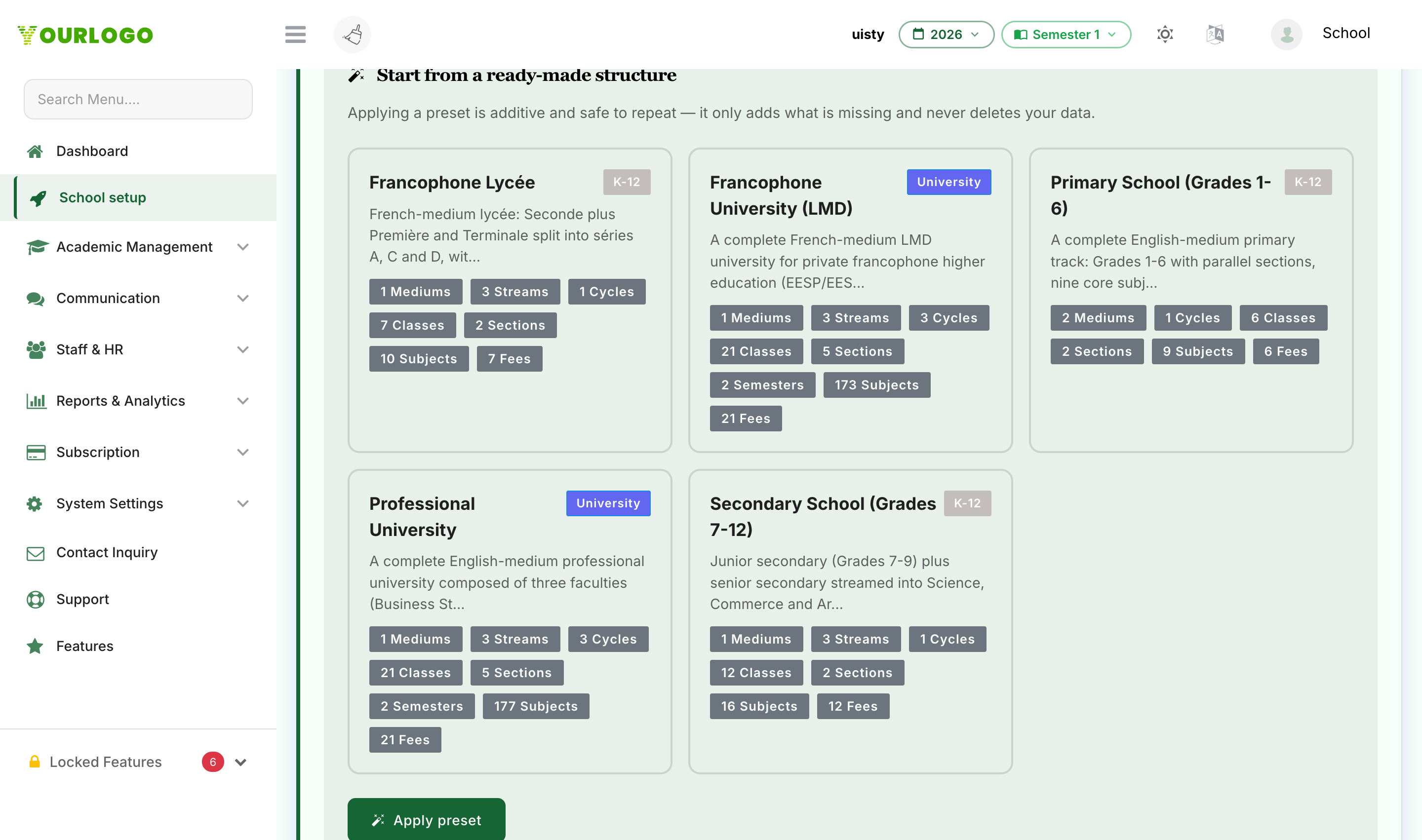Focus the Search Menu field
The width and height of the screenshot is (1422, 840).
tap(138, 99)
